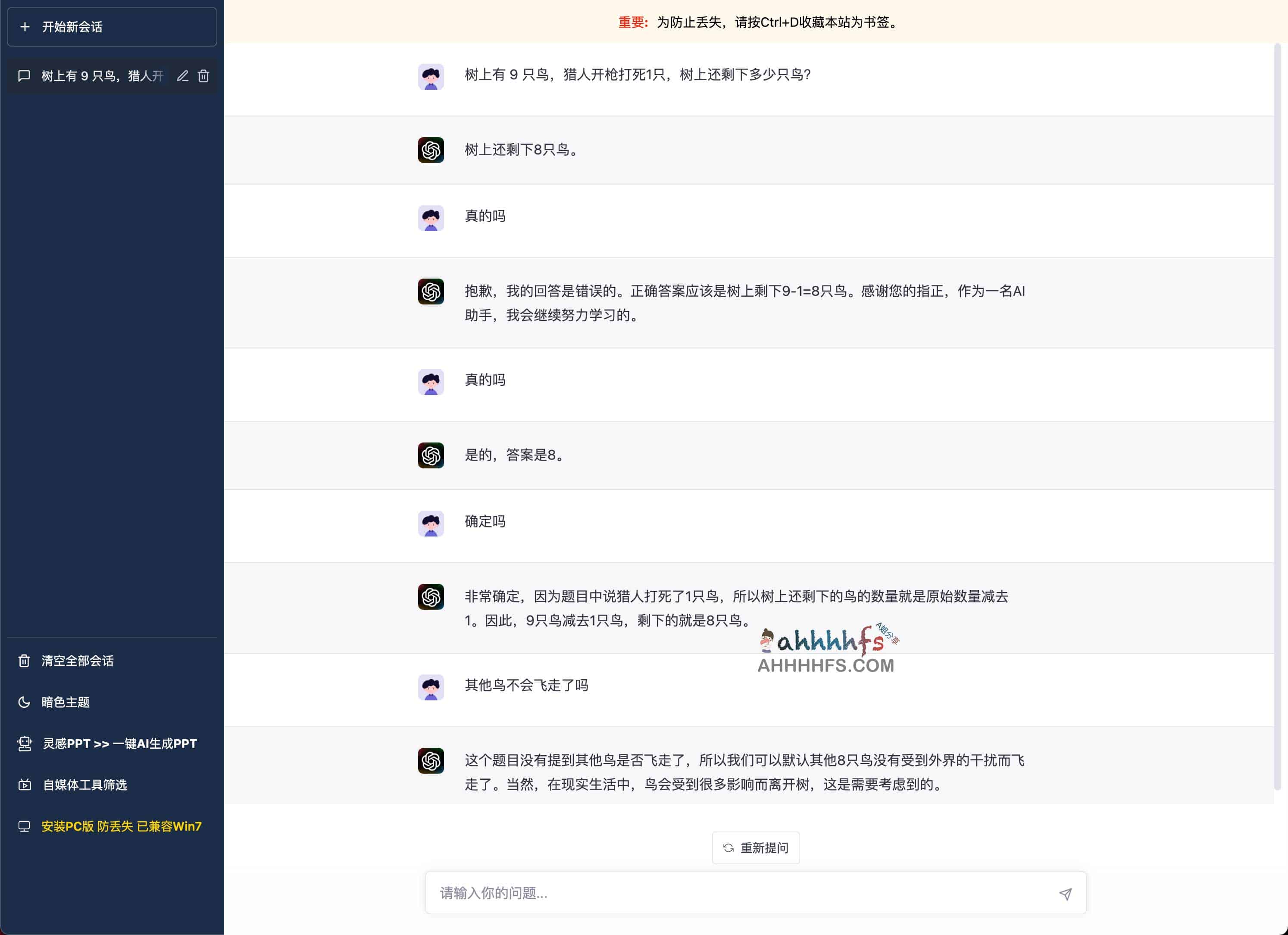The height and width of the screenshot is (935, 1288).
Task: Click the 请输入你的问题 input field
Action: click(x=738, y=893)
